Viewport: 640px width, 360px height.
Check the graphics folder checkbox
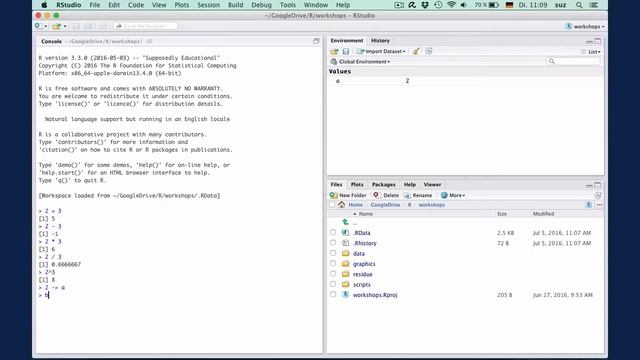coord(333,263)
